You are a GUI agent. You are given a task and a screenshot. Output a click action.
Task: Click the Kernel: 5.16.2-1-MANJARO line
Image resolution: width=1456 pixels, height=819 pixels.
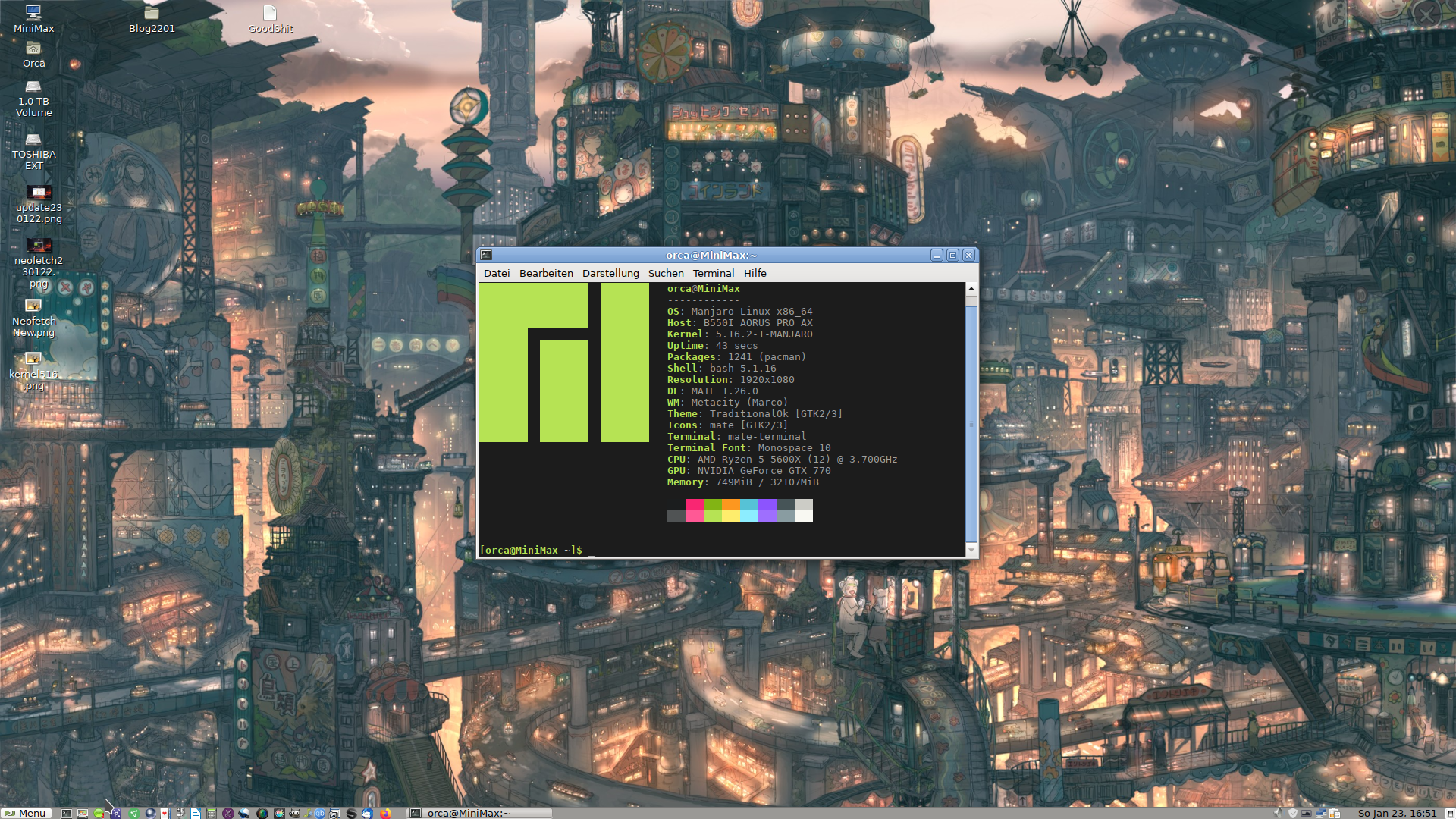[739, 334]
